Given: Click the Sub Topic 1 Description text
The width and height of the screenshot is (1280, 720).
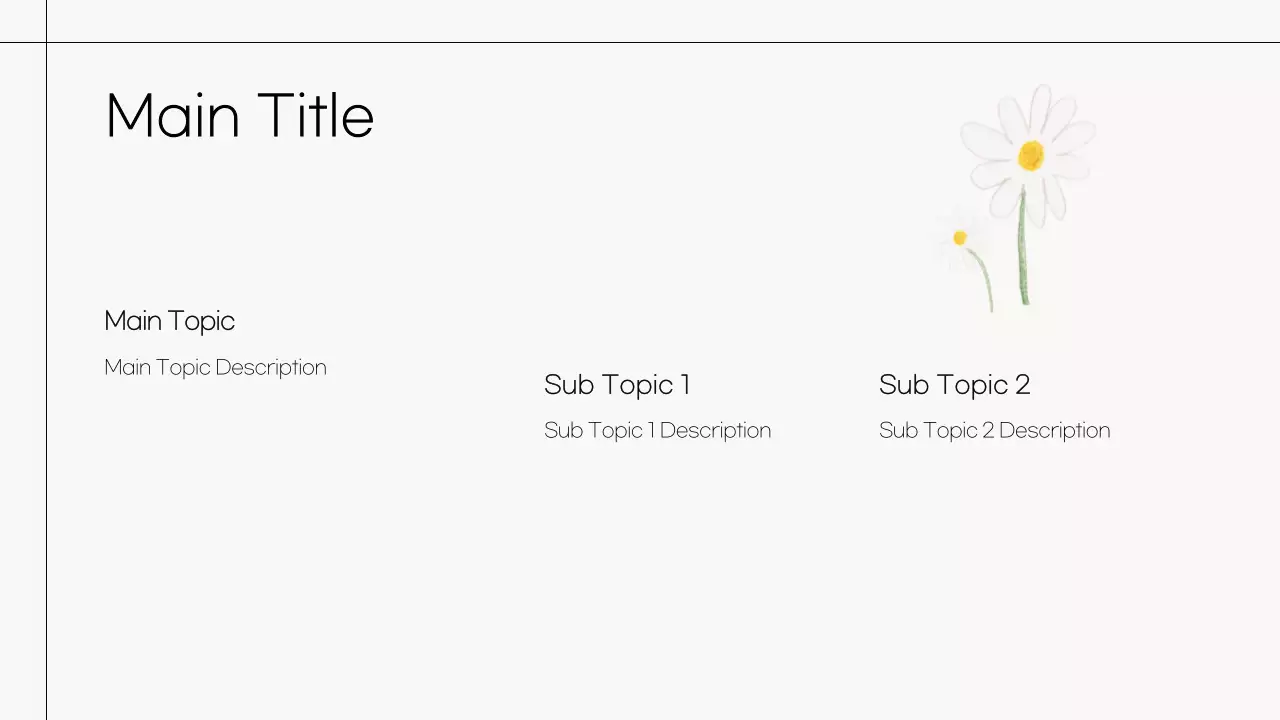Looking at the screenshot, I should coord(657,430).
